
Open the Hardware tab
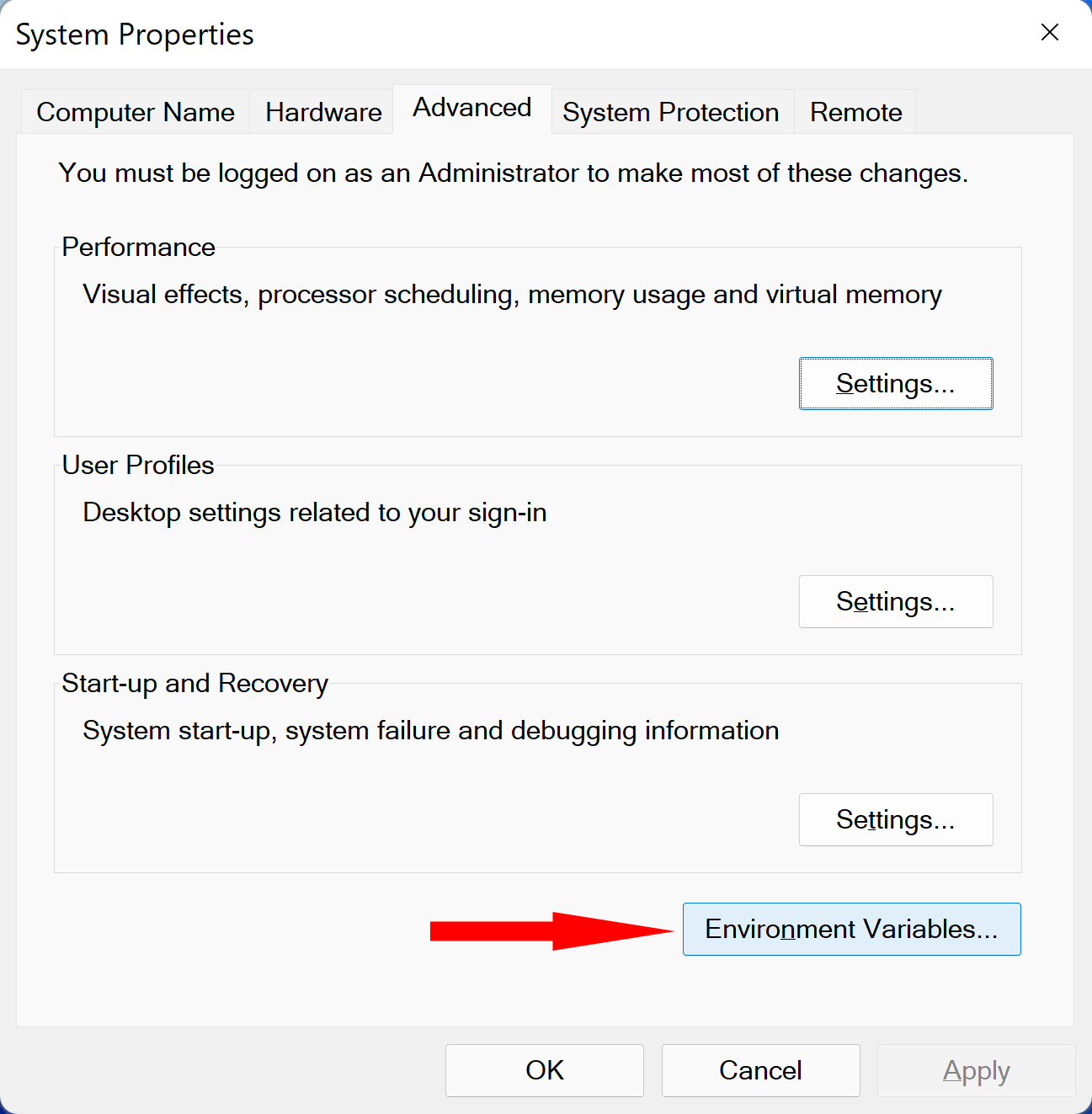pos(323,112)
